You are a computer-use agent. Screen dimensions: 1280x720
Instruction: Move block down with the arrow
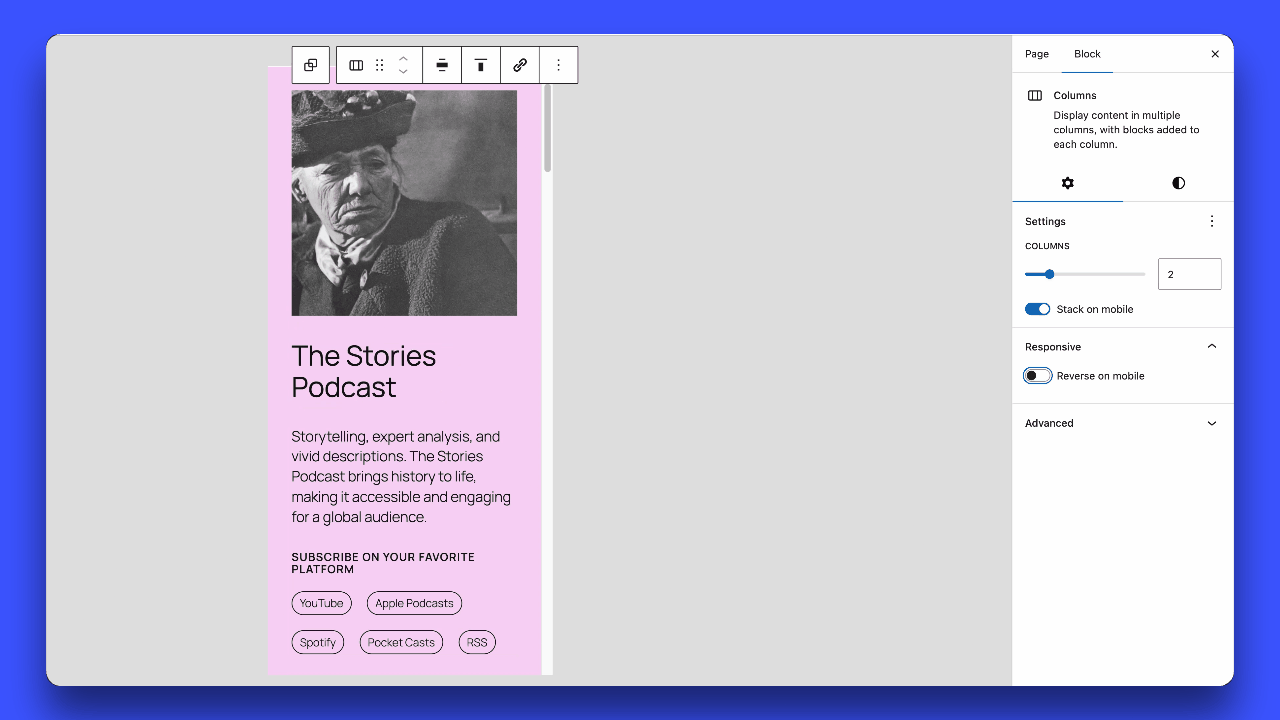click(403, 72)
